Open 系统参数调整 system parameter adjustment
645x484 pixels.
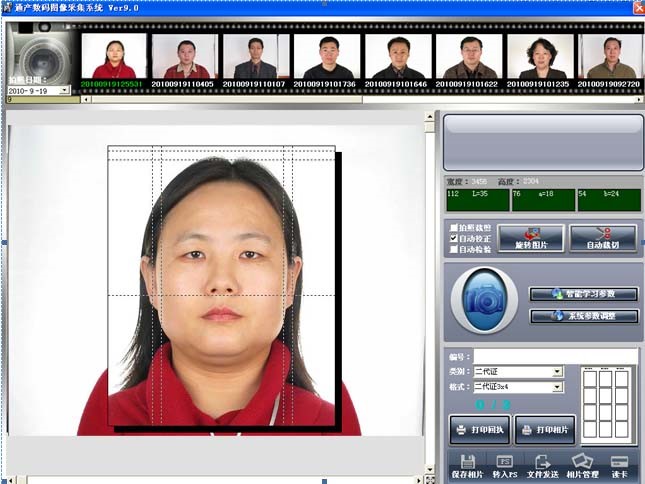pyautogui.click(x=583, y=316)
